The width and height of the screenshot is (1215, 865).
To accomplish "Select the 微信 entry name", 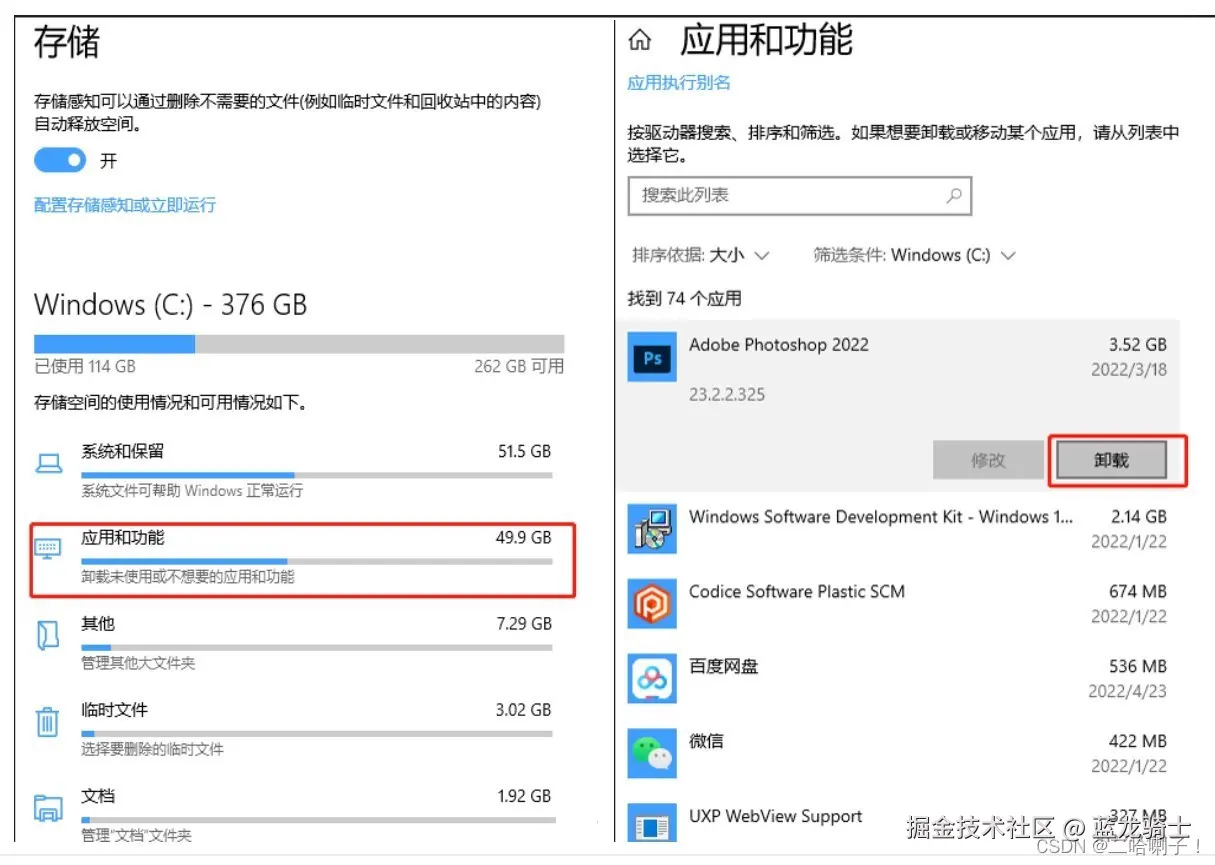I will (706, 741).
